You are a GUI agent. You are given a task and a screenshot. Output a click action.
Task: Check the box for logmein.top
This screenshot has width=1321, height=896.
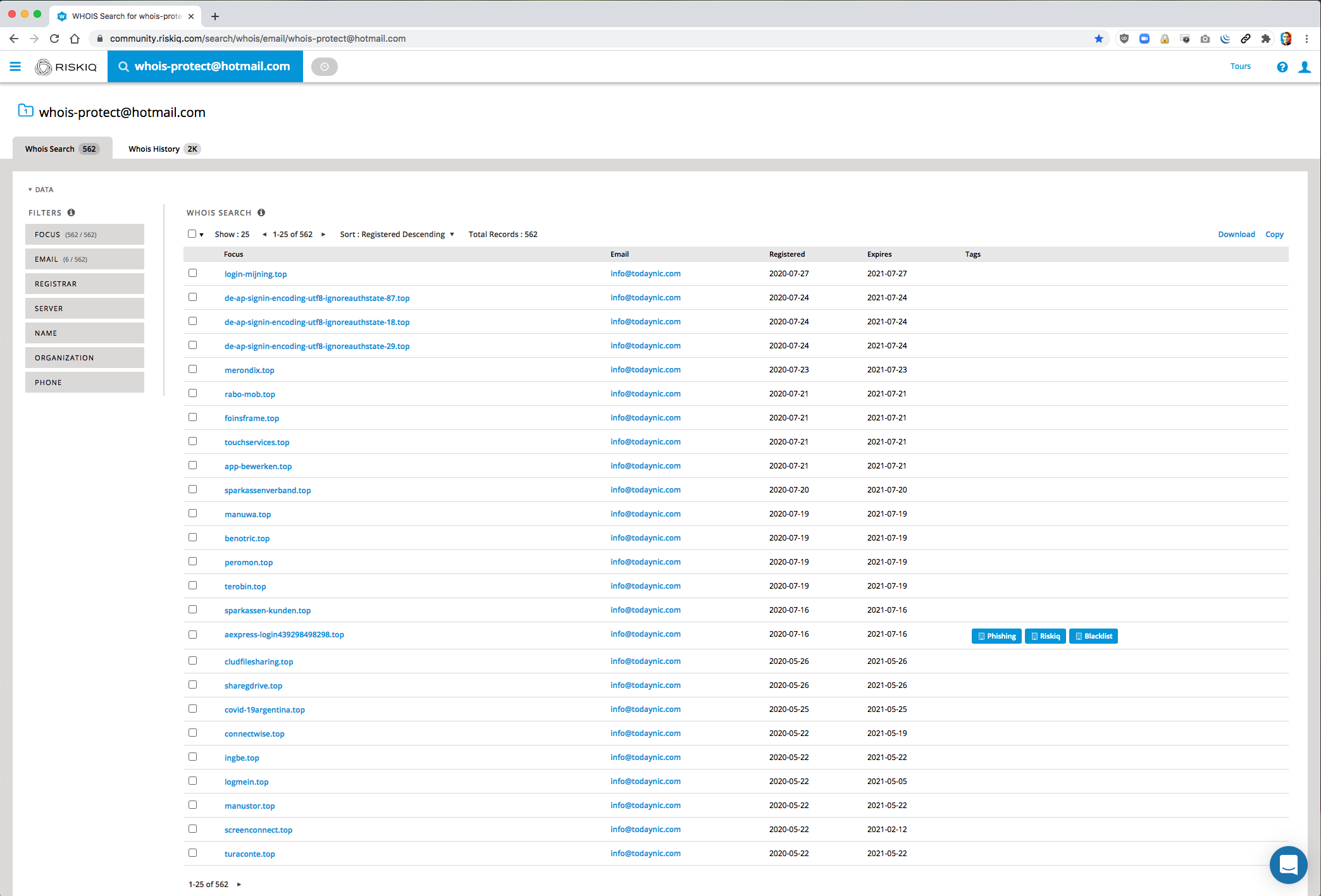(x=192, y=781)
